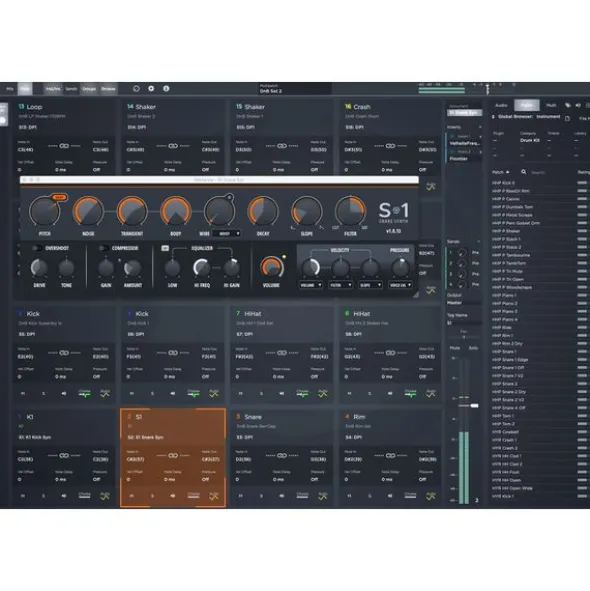Viewport: 590px width, 591px height.
Task: Mute the 7 HiHat pad
Action: tap(241, 393)
